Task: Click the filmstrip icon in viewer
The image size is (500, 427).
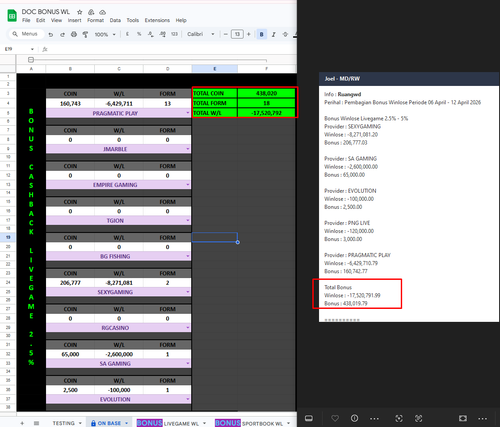Action: click(309, 418)
